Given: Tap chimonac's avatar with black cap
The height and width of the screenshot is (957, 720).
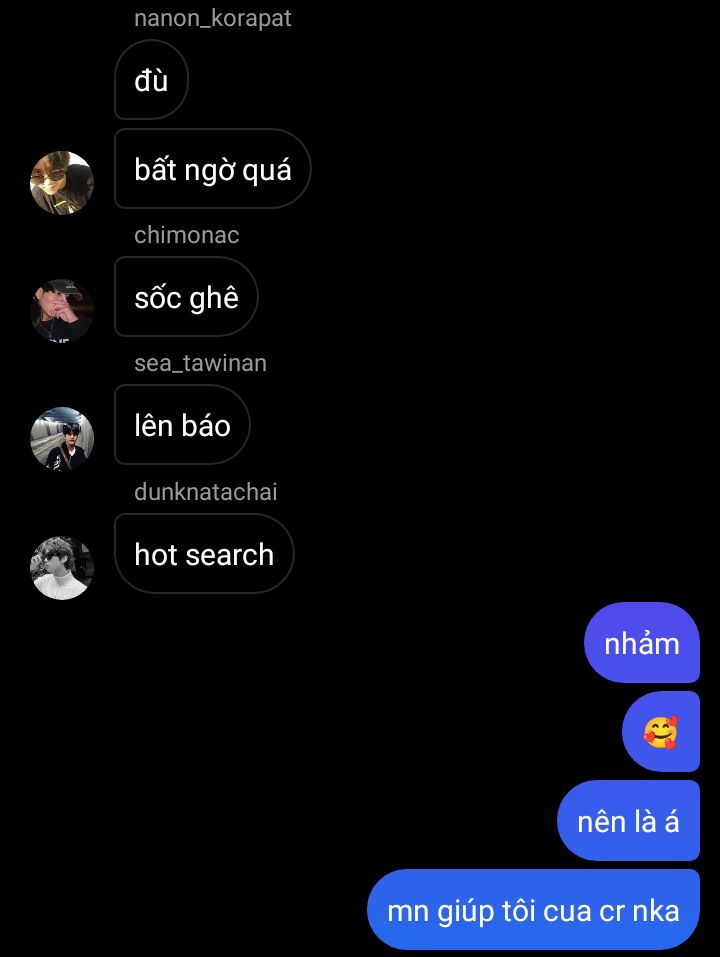Looking at the screenshot, I should (x=62, y=311).
